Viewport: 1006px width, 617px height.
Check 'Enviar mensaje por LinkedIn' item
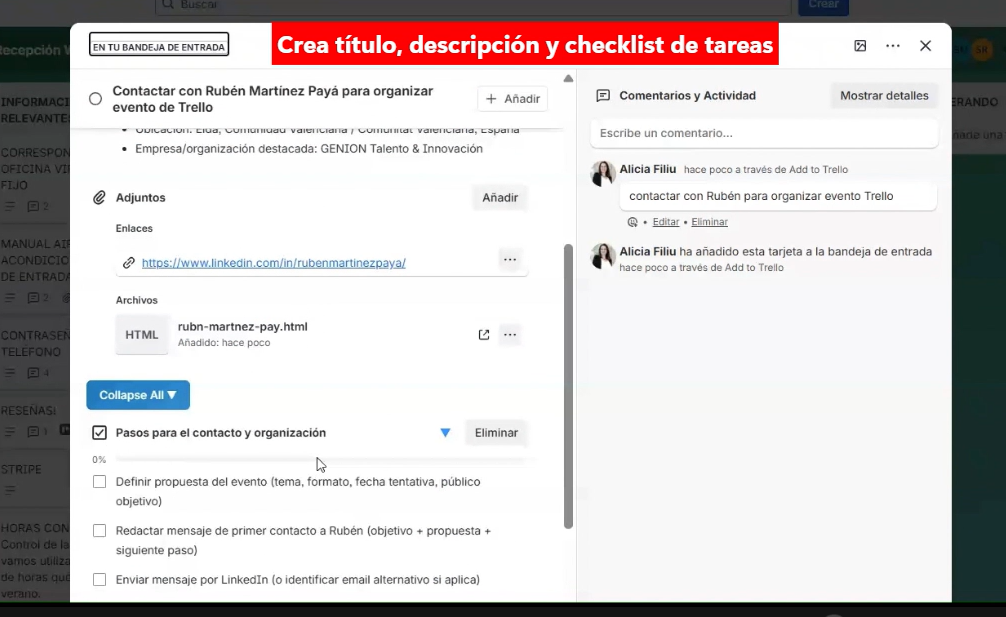[x=99, y=580]
